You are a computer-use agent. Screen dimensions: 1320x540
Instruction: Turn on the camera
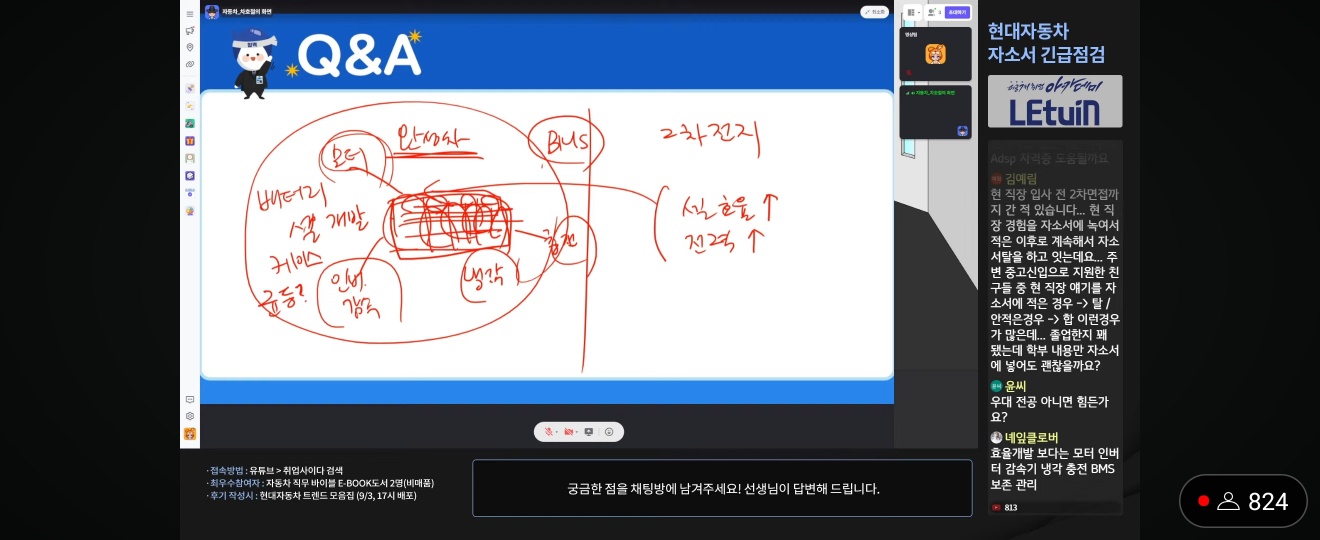tap(567, 432)
